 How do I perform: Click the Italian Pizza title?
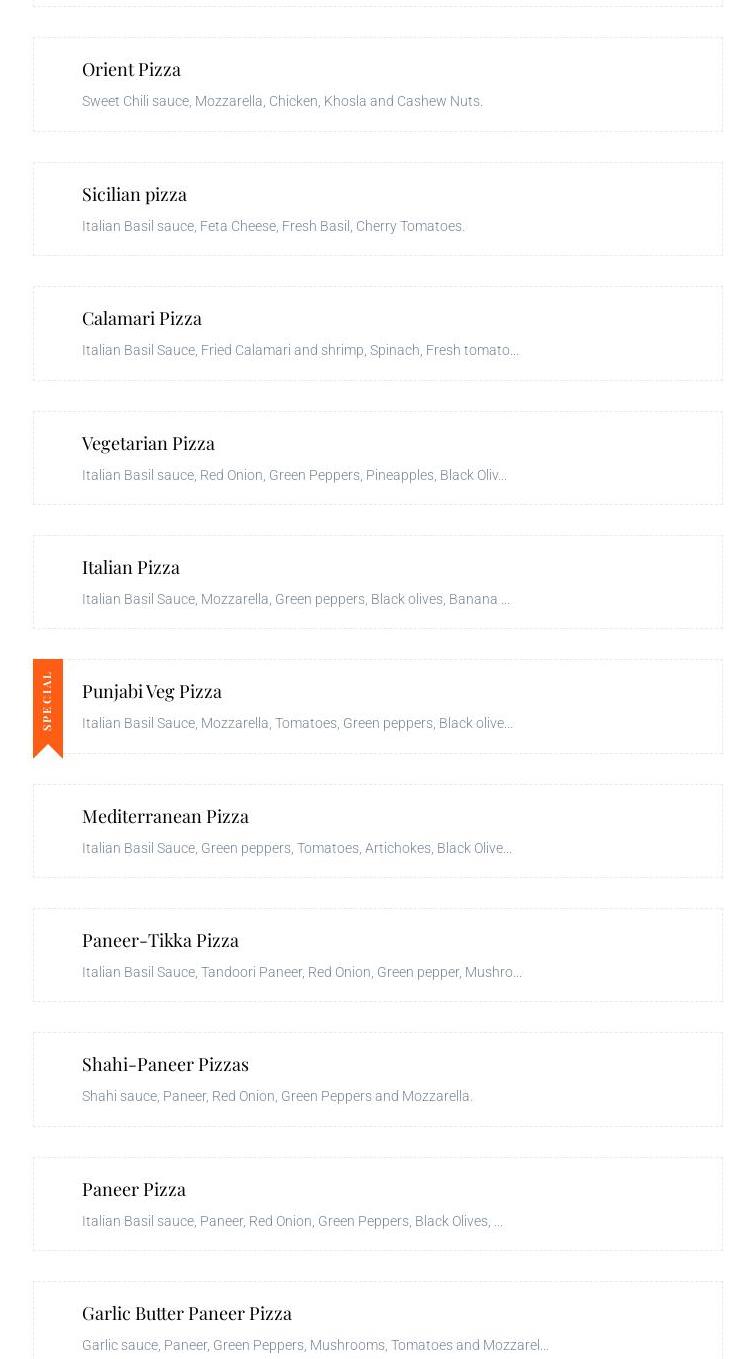click(131, 567)
